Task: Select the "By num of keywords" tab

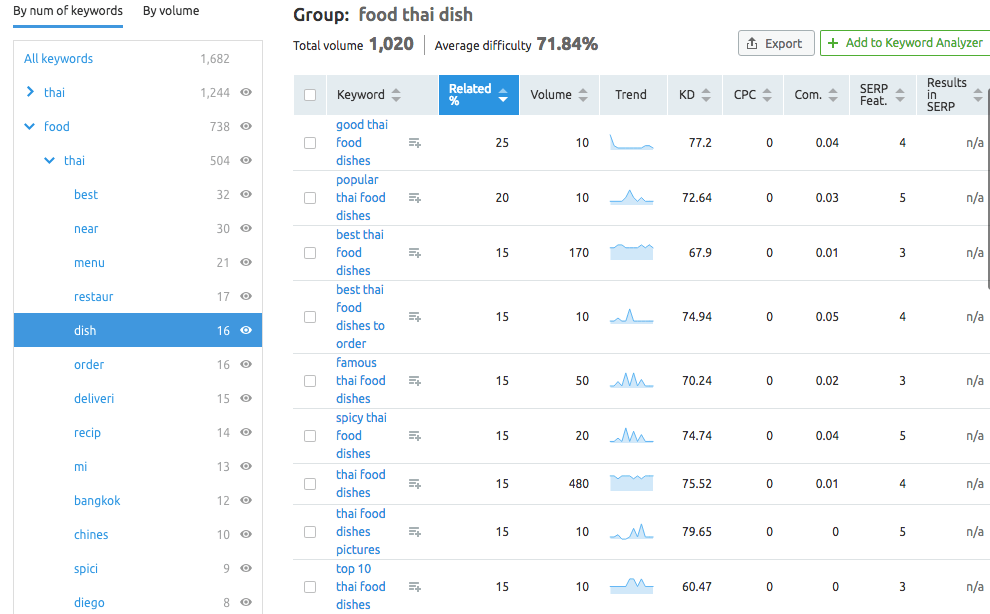Action: coord(67,11)
